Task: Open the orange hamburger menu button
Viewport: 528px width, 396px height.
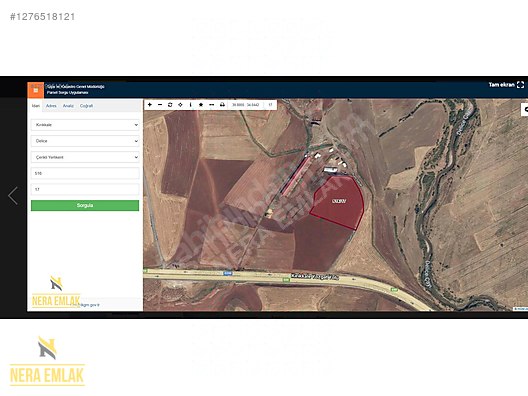Action: coord(36,90)
